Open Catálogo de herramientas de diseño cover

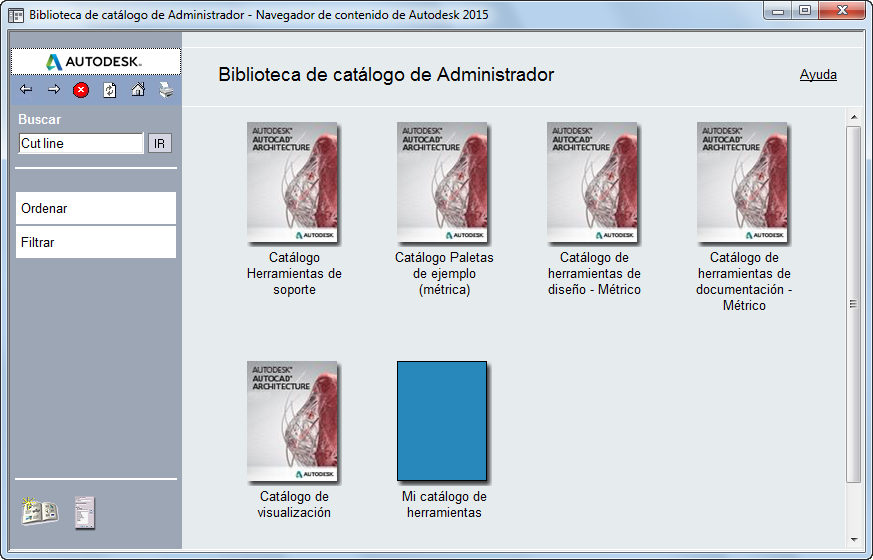point(592,183)
